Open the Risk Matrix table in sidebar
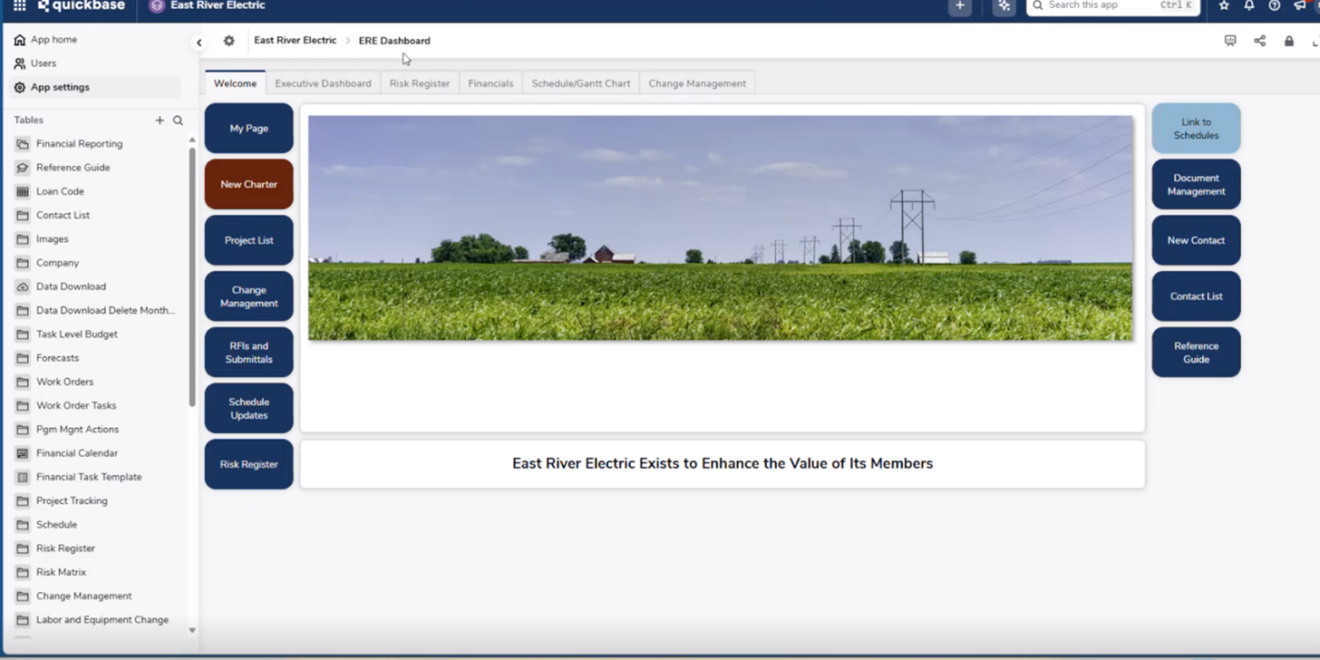The height and width of the screenshot is (660, 1320). 61,572
